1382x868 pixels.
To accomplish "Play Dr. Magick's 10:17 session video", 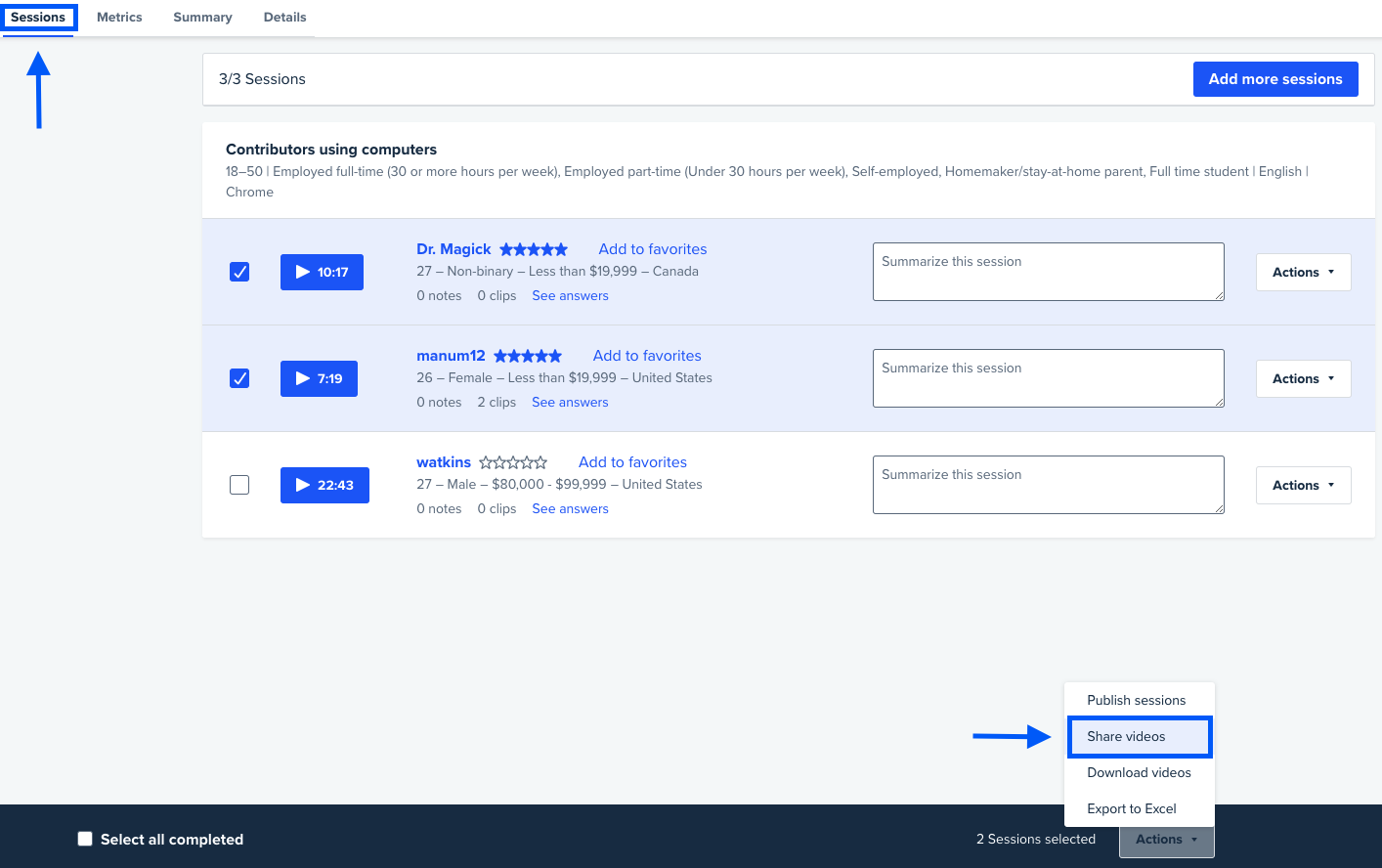I will 322,272.
